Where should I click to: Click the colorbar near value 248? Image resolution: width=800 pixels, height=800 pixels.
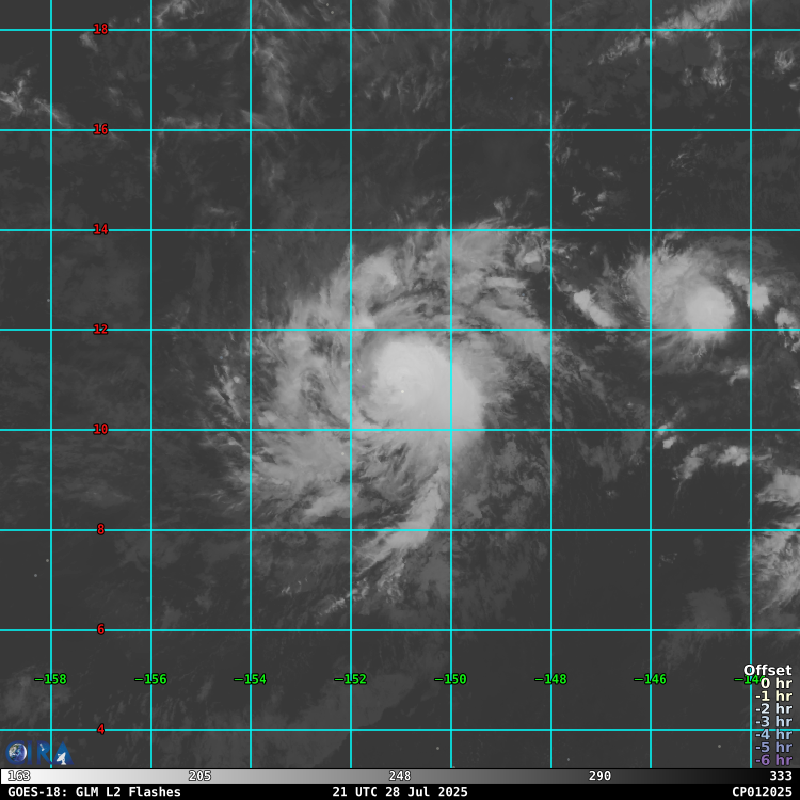tap(400, 776)
